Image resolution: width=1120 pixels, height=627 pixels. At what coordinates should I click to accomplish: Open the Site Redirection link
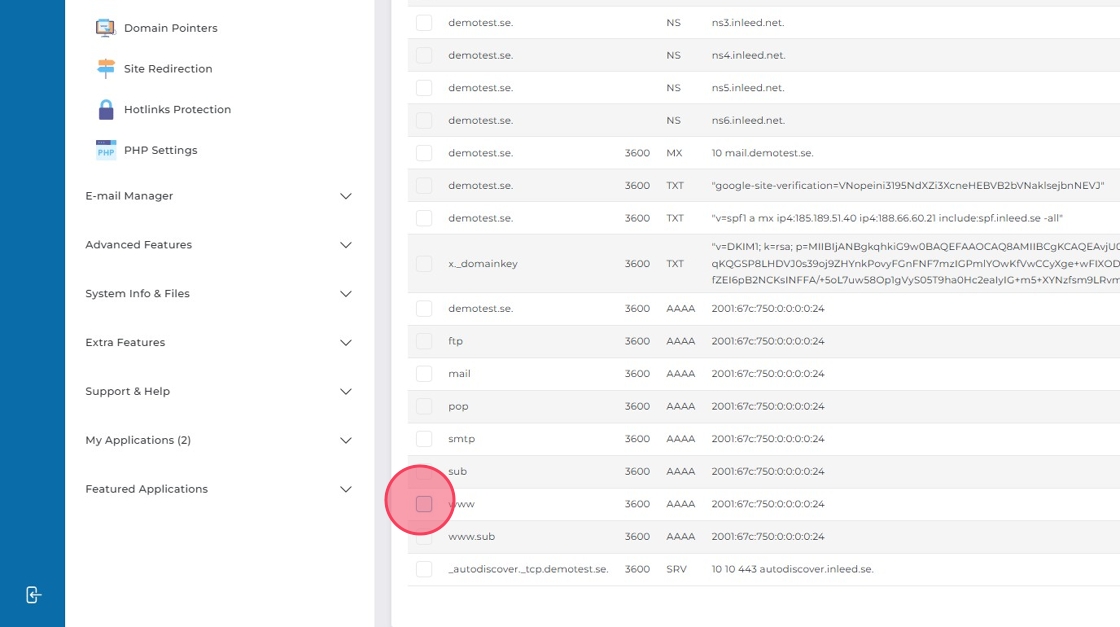pos(168,69)
